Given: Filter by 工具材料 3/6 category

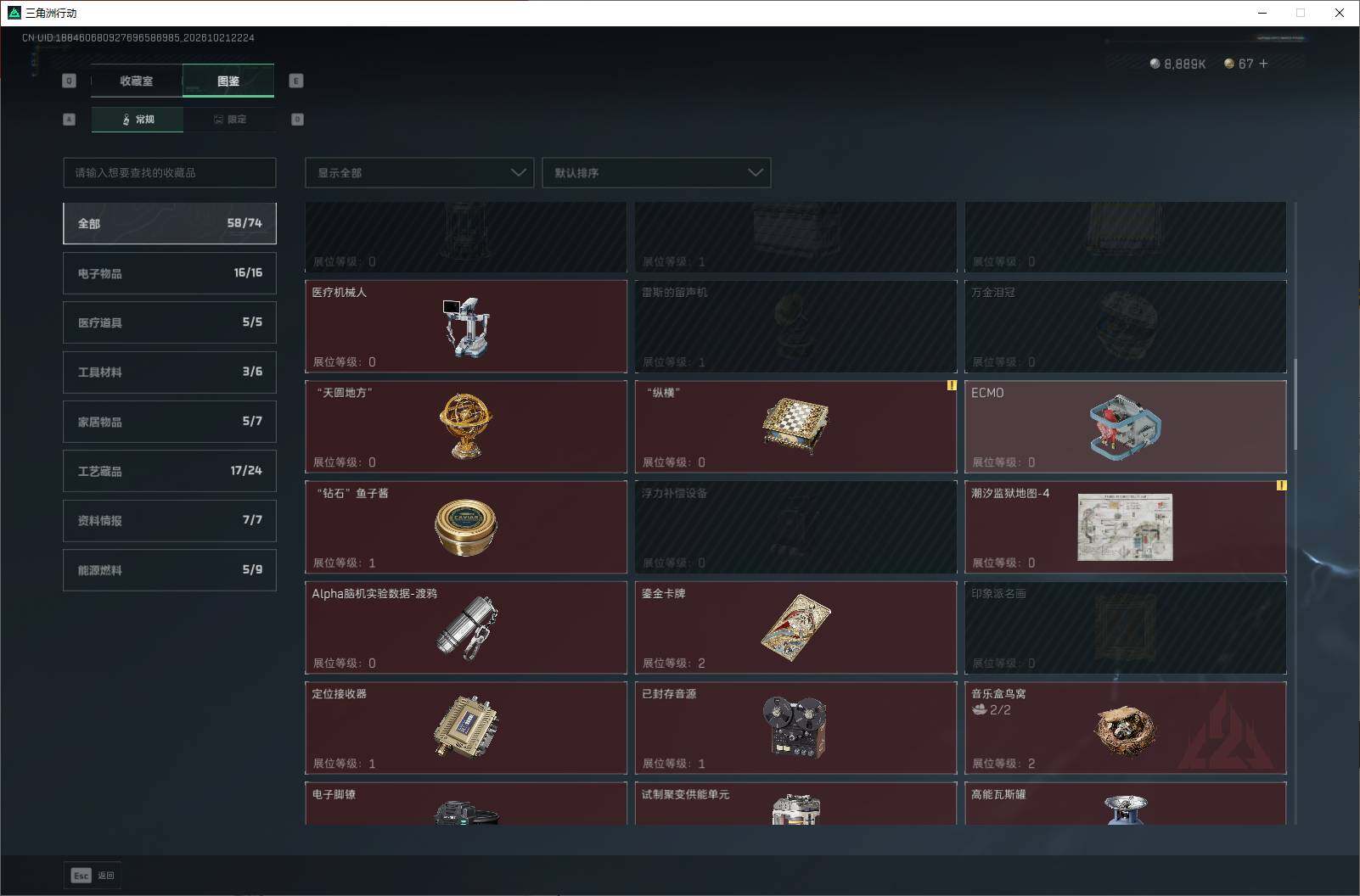Looking at the screenshot, I should click(170, 372).
